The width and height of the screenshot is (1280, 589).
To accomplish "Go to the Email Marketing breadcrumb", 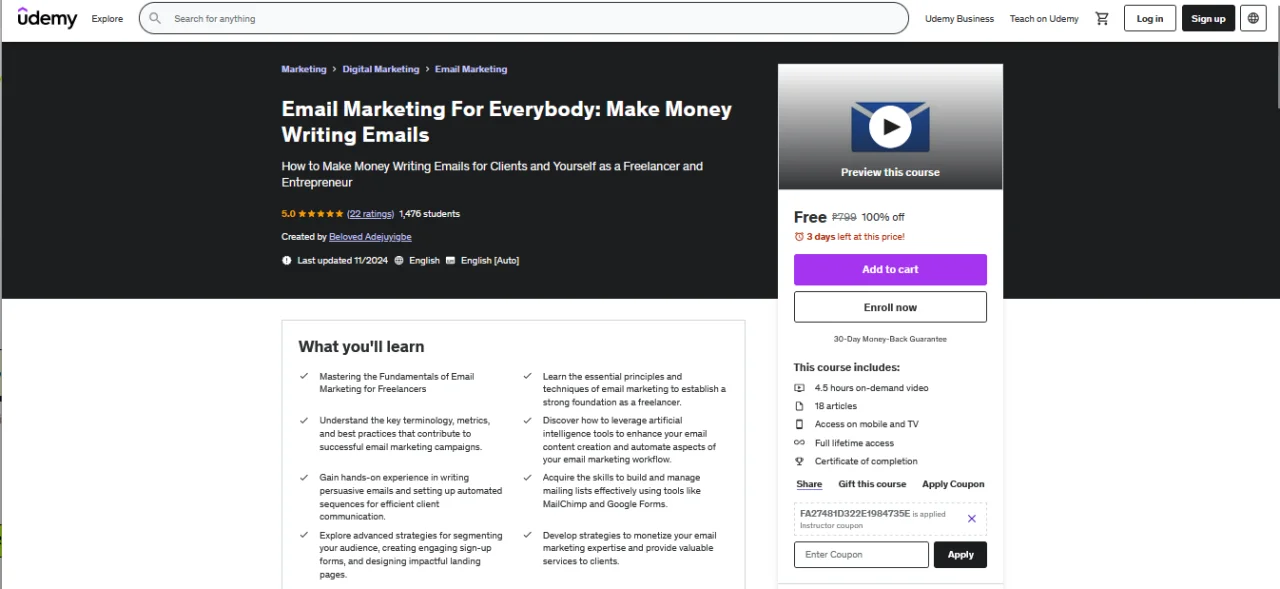I will (471, 70).
